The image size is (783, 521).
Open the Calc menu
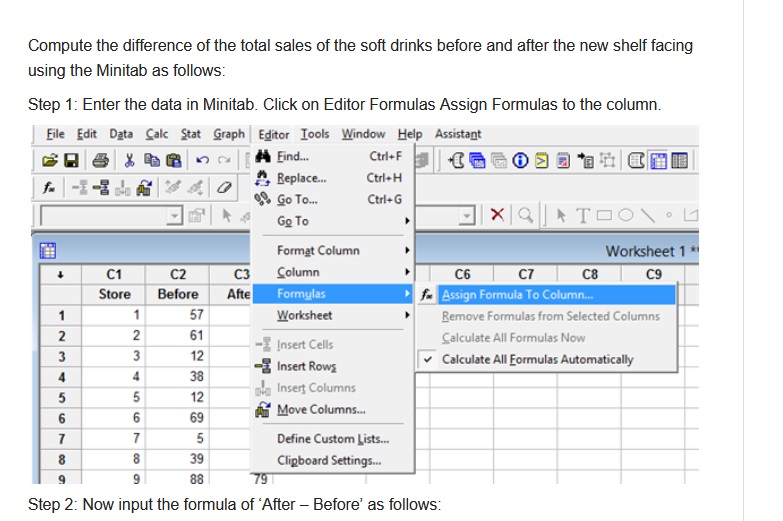157,134
